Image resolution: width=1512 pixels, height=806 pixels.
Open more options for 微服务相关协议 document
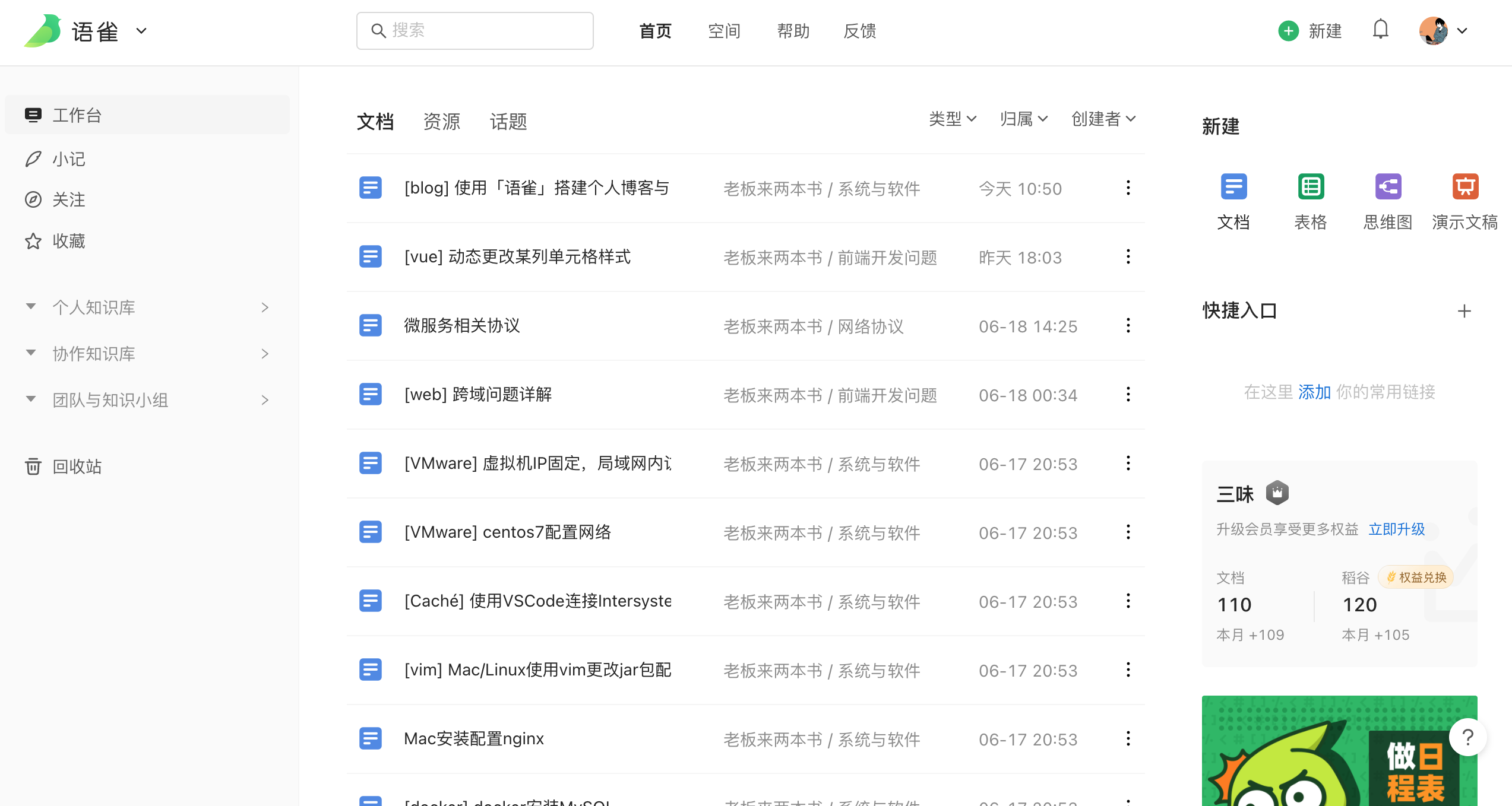pyautogui.click(x=1128, y=326)
